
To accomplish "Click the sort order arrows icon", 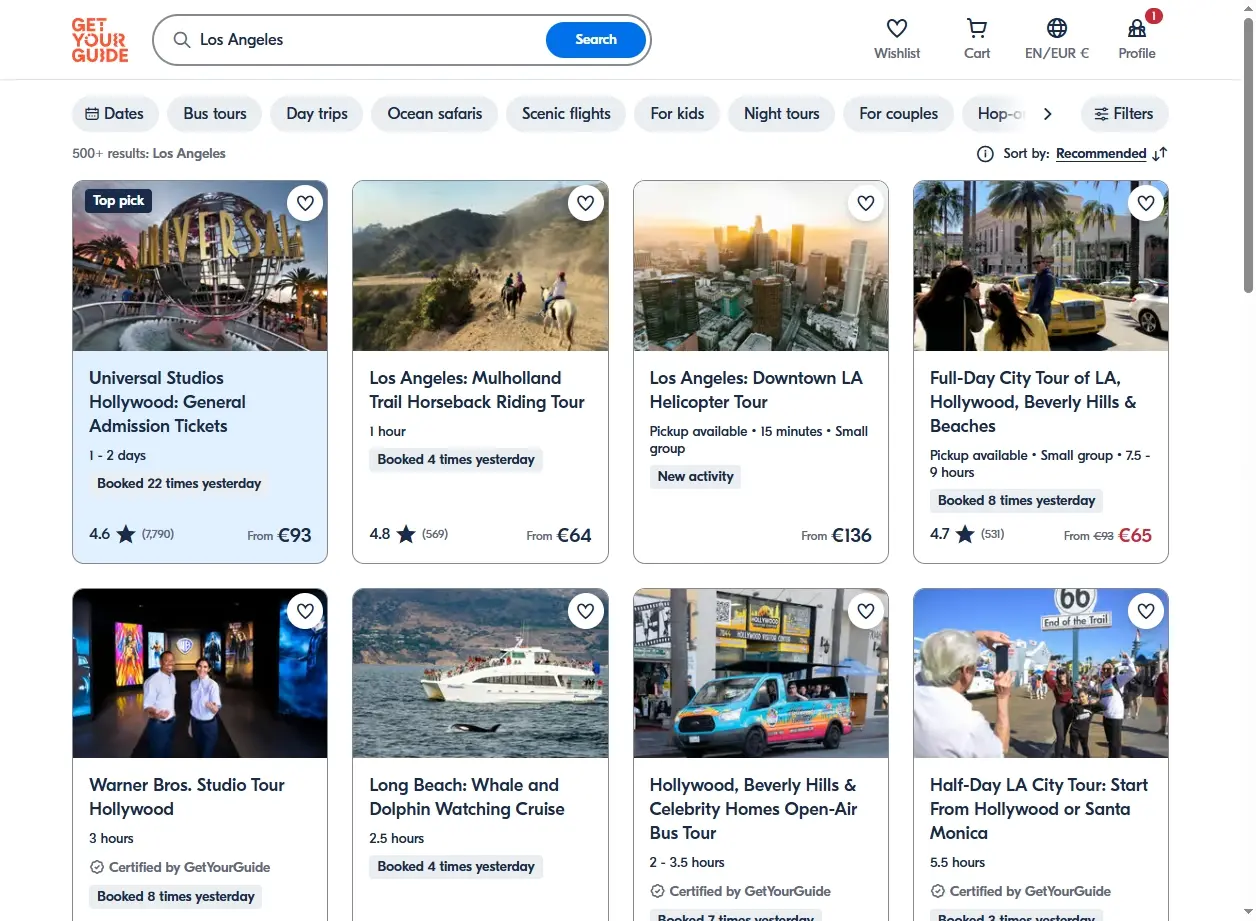I will click(x=1160, y=154).
